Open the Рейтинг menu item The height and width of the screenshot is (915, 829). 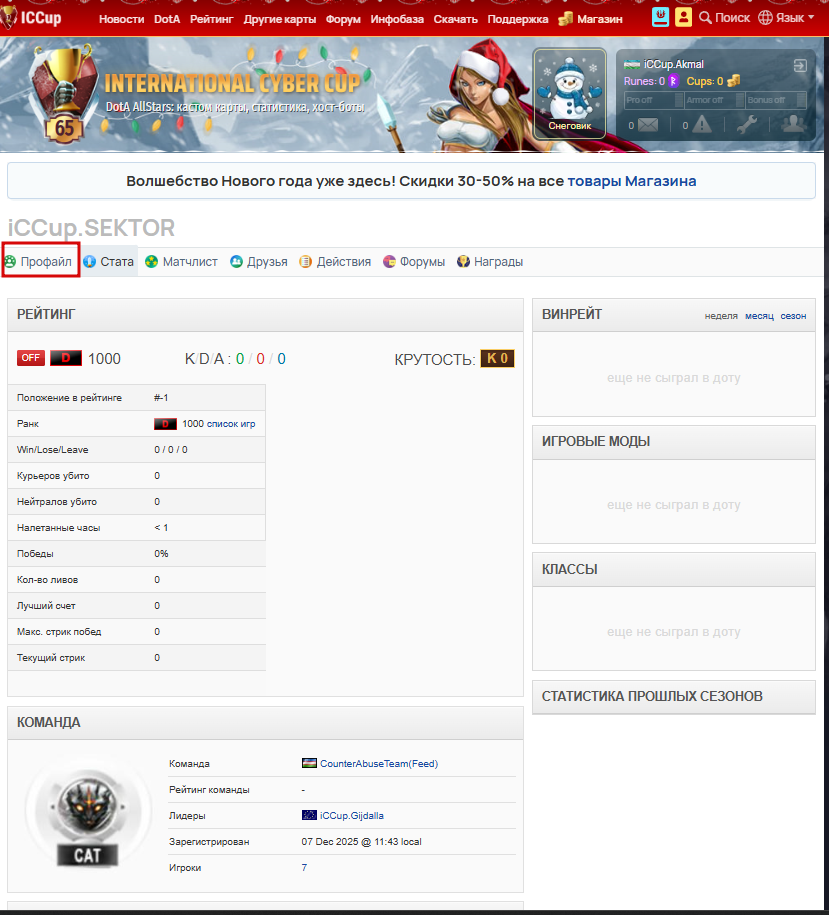point(211,19)
